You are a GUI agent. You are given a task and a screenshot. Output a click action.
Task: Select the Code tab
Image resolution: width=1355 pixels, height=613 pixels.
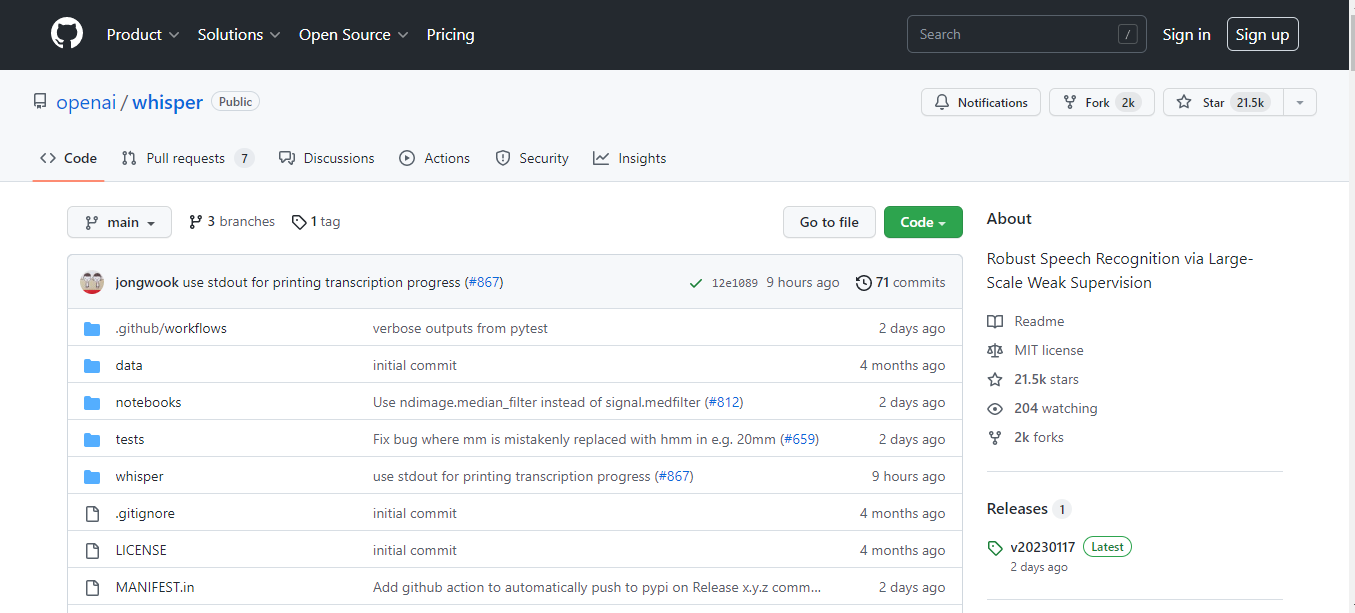[69, 158]
